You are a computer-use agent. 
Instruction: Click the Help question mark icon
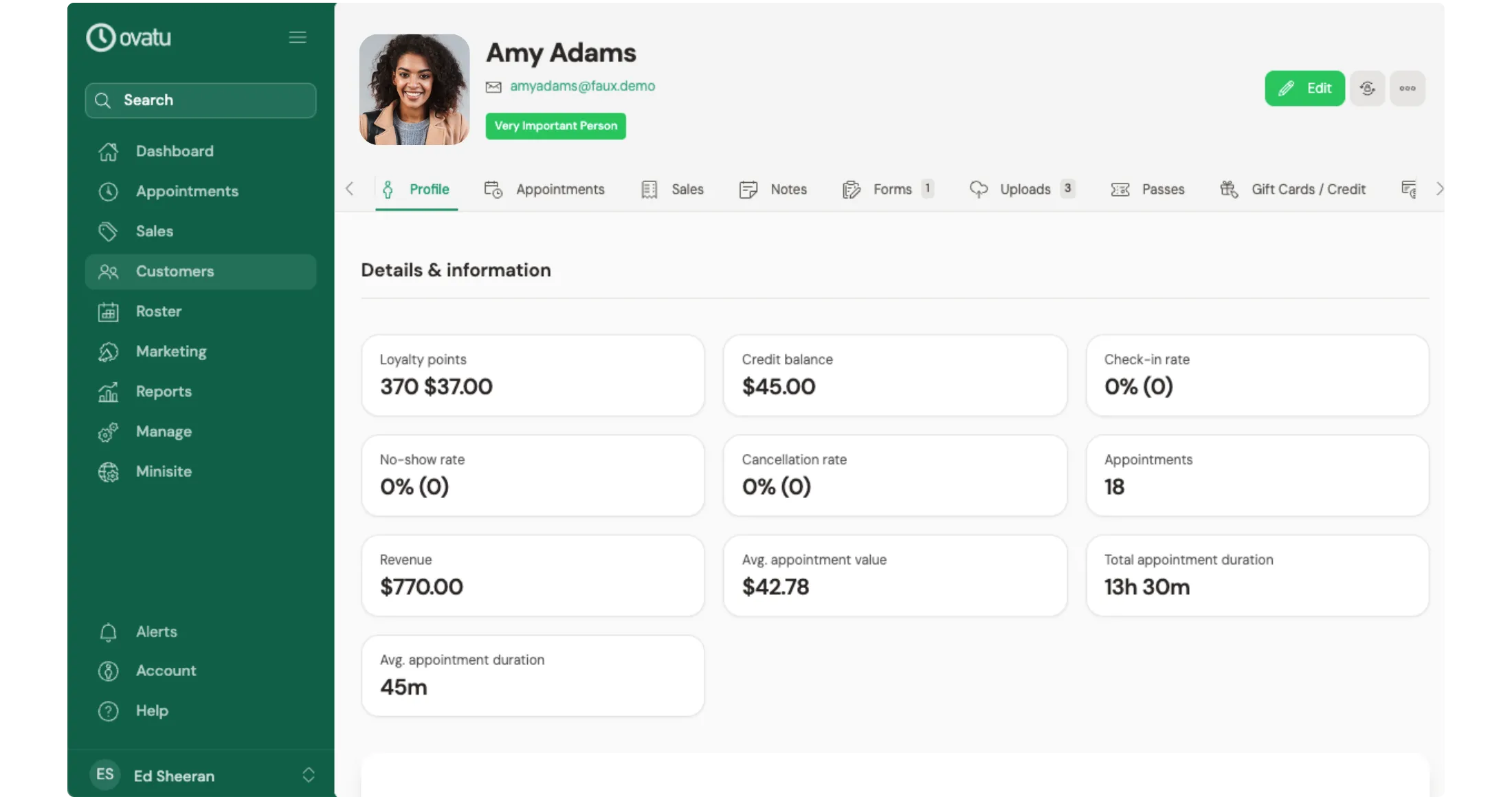[x=108, y=711]
